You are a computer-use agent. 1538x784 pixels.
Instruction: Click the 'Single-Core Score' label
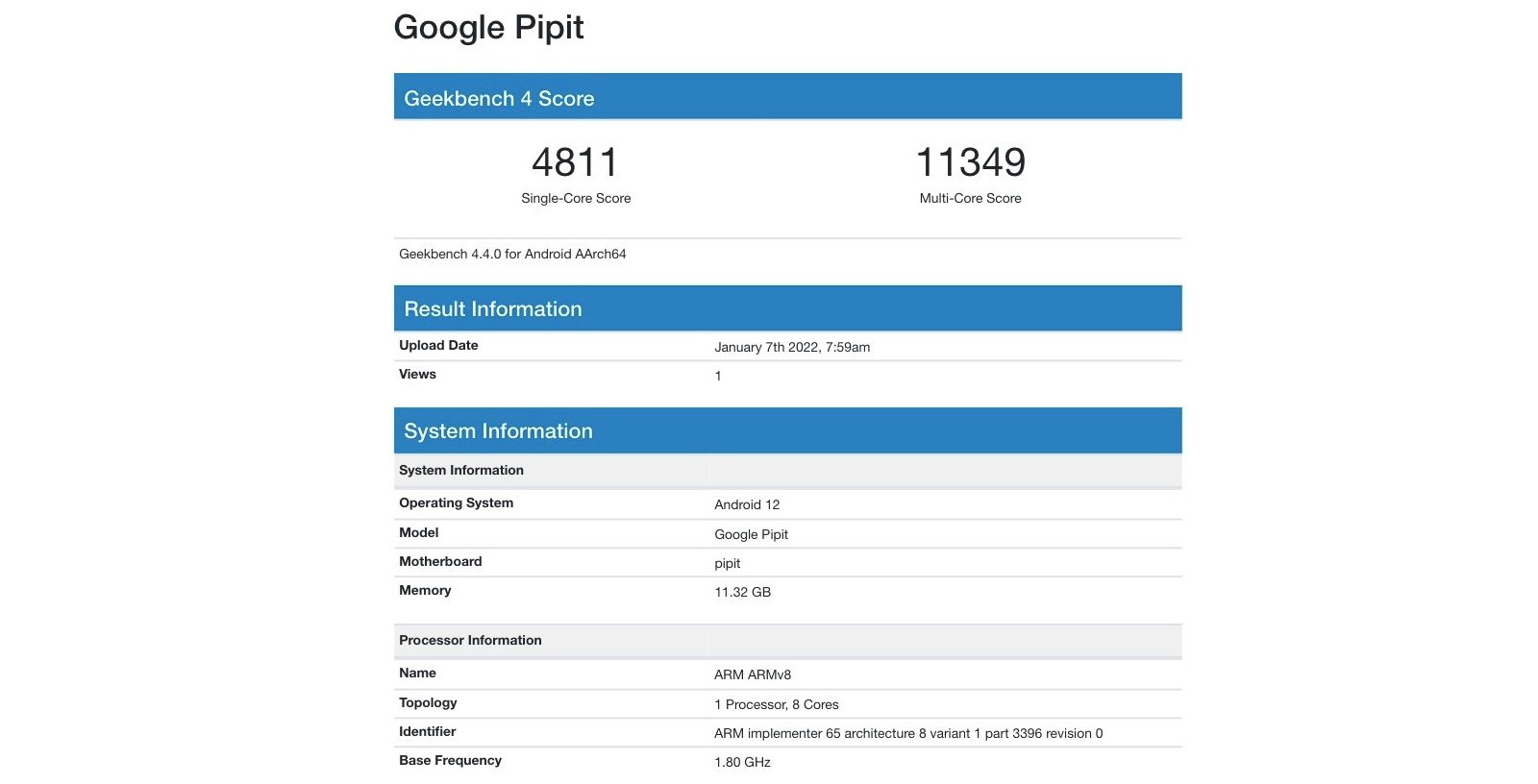coord(576,198)
